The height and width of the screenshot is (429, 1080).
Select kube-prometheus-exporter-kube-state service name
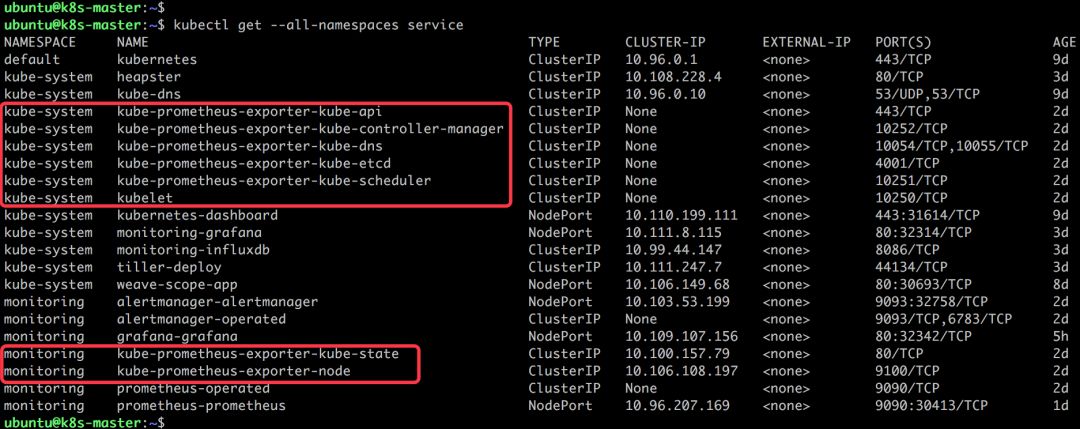click(x=258, y=353)
